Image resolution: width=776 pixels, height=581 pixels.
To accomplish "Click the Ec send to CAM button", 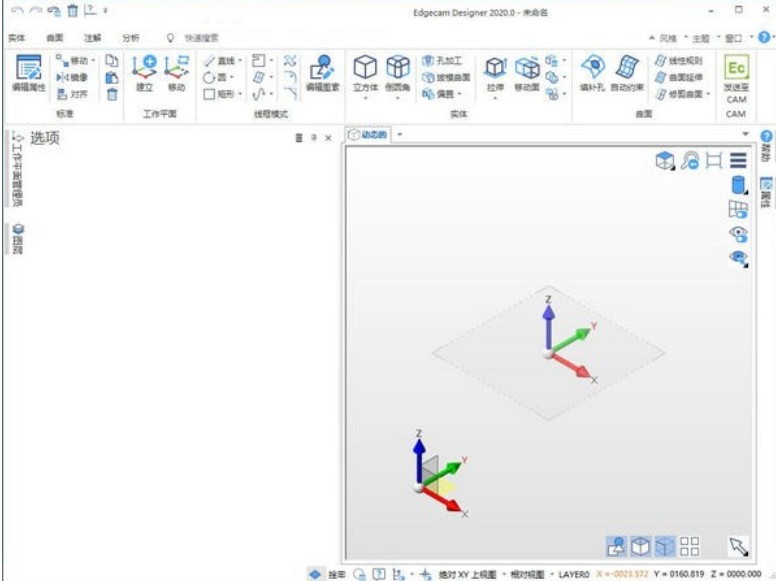I will point(736,78).
